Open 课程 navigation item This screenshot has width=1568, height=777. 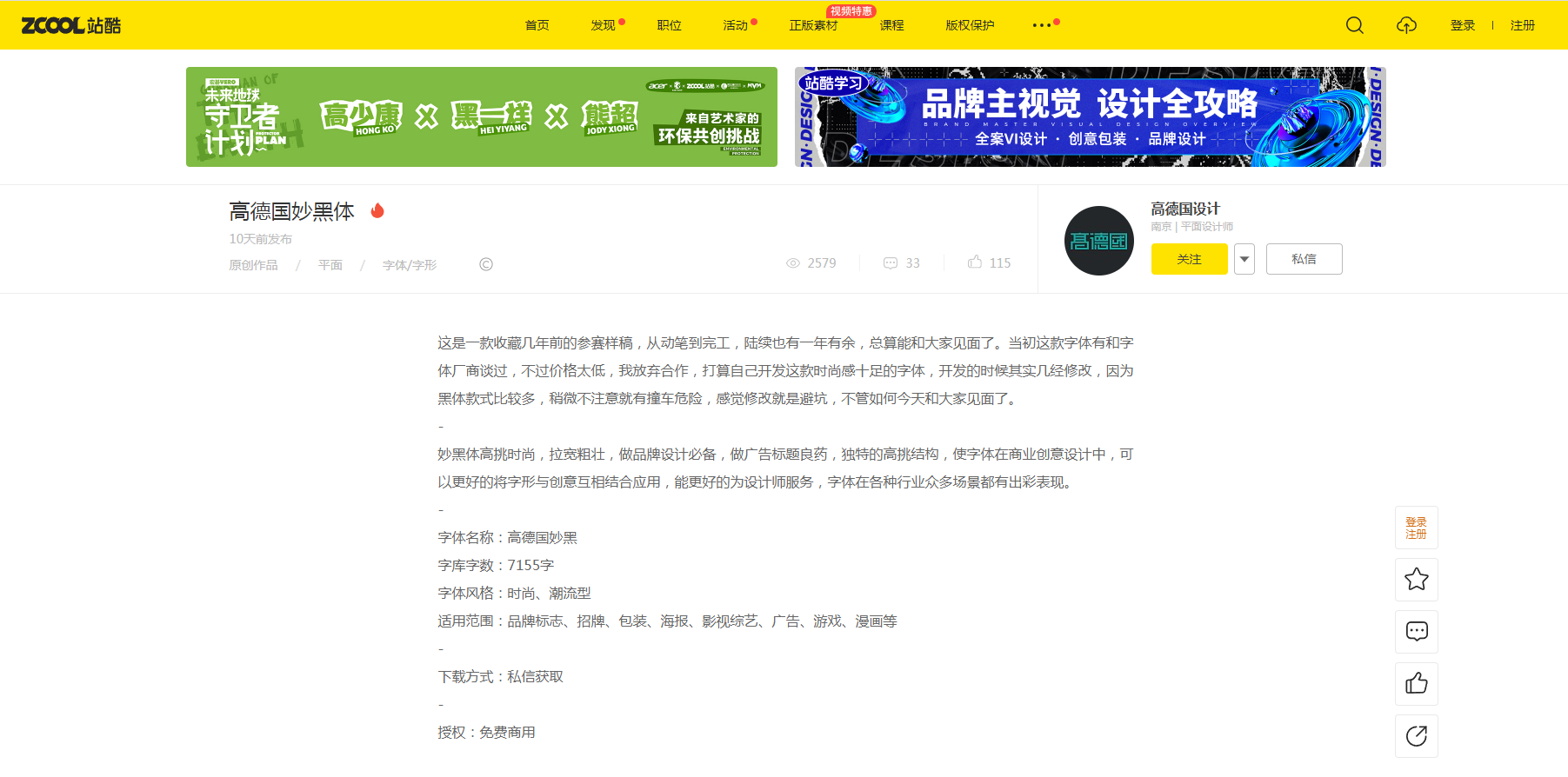pyautogui.click(x=892, y=25)
